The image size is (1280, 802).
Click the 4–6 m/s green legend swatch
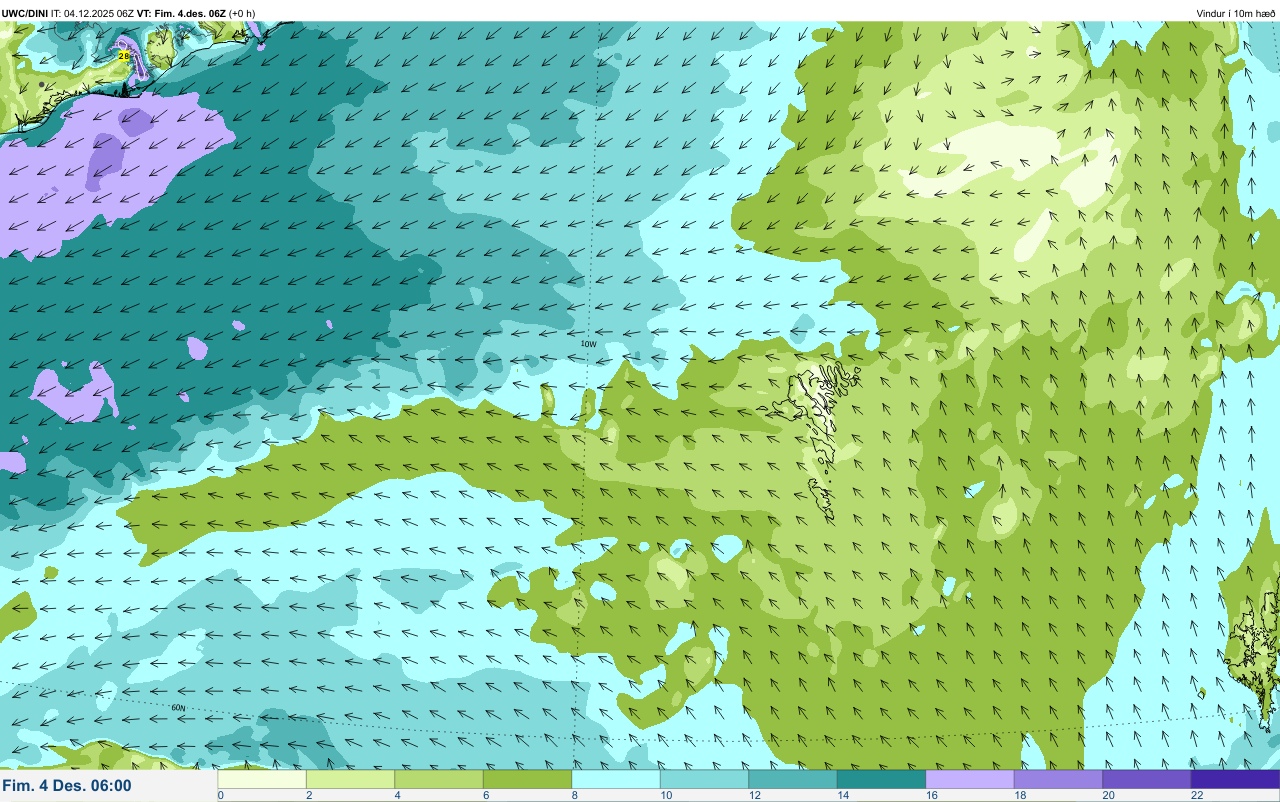coord(439,779)
